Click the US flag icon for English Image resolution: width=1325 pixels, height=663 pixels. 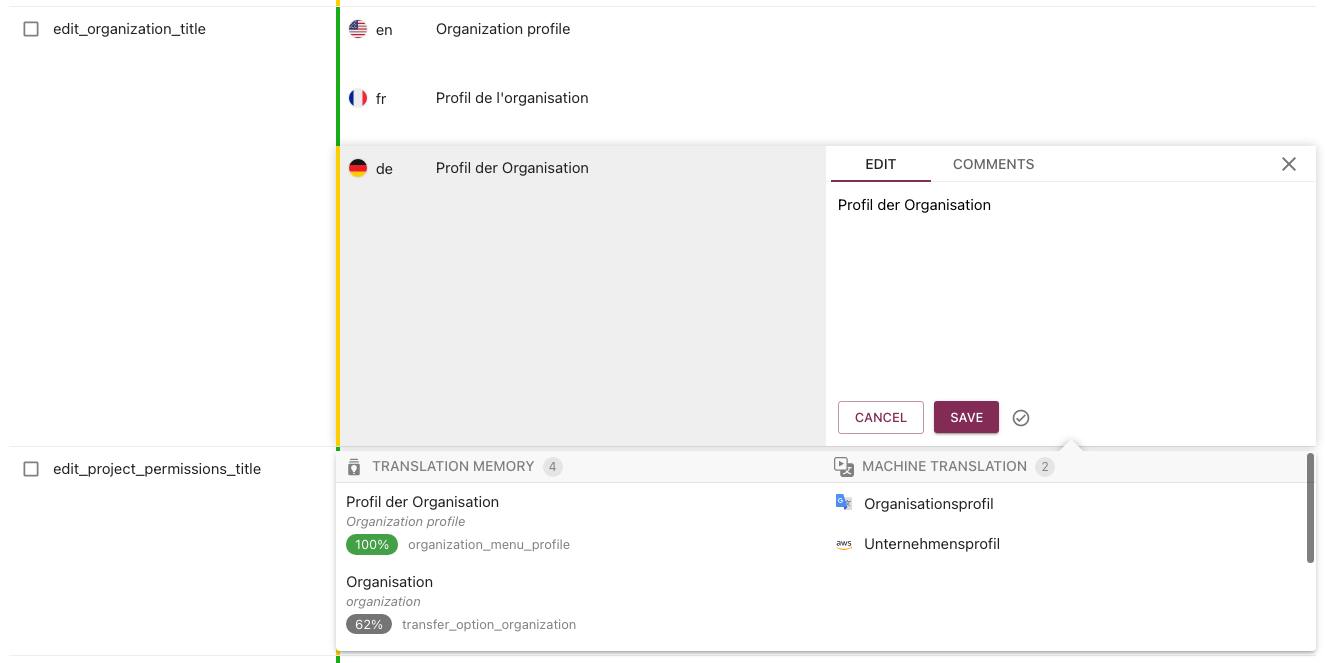pyautogui.click(x=358, y=29)
